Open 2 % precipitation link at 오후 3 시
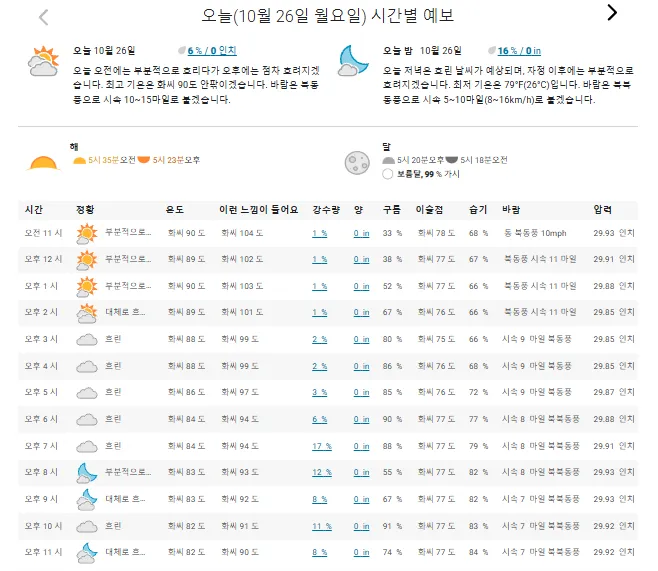Screen dimensions: 658x571 coord(319,339)
